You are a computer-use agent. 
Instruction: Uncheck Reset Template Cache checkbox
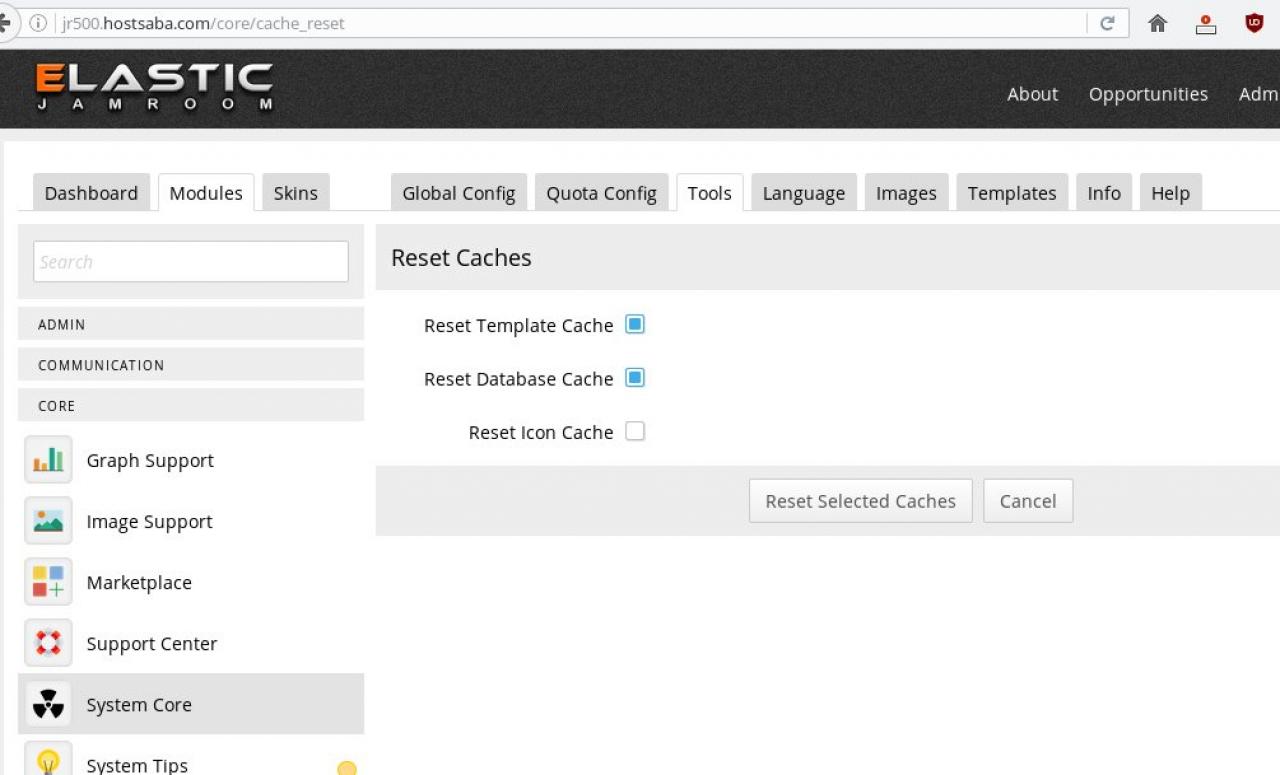pyautogui.click(x=635, y=324)
